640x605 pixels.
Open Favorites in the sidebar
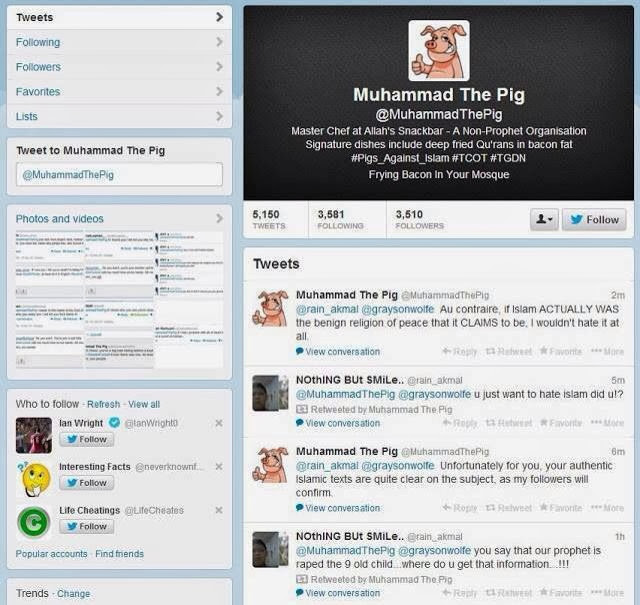pos(119,91)
